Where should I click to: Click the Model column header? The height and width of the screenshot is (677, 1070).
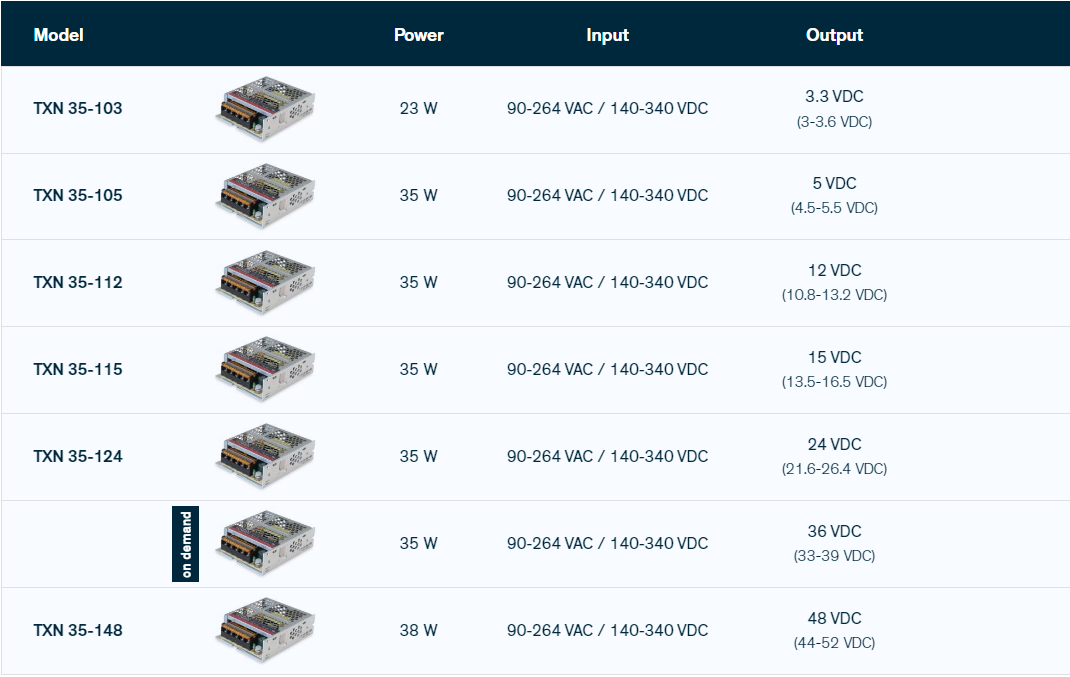click(x=58, y=35)
